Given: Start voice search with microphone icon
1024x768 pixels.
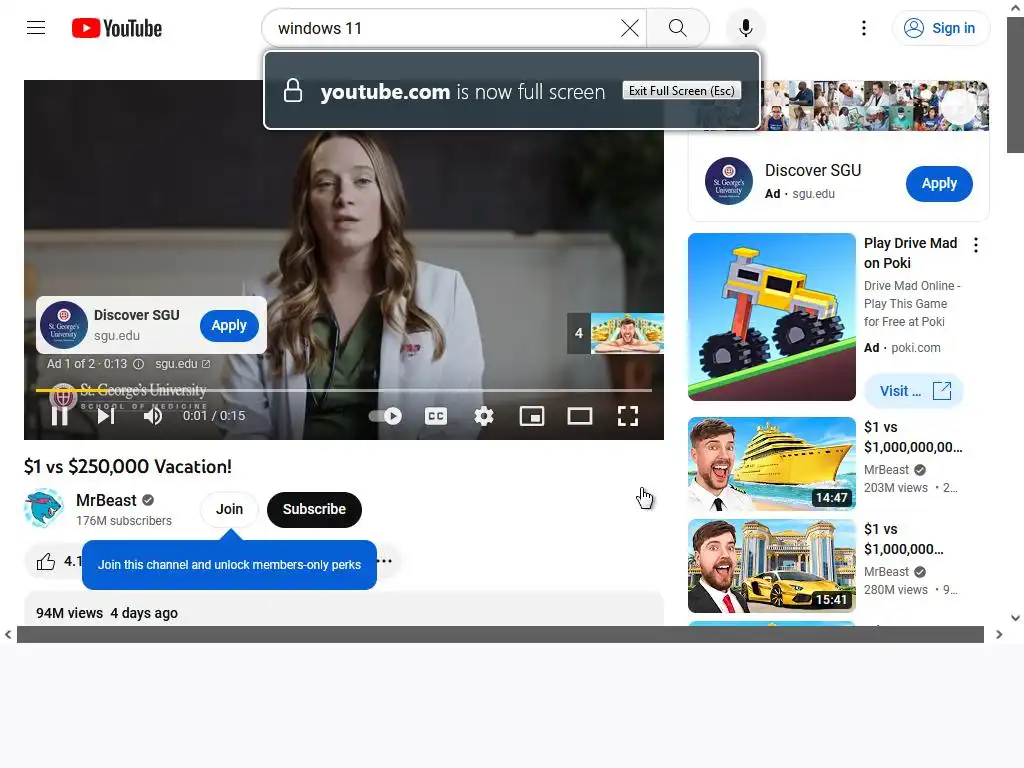Looking at the screenshot, I should 745,28.
